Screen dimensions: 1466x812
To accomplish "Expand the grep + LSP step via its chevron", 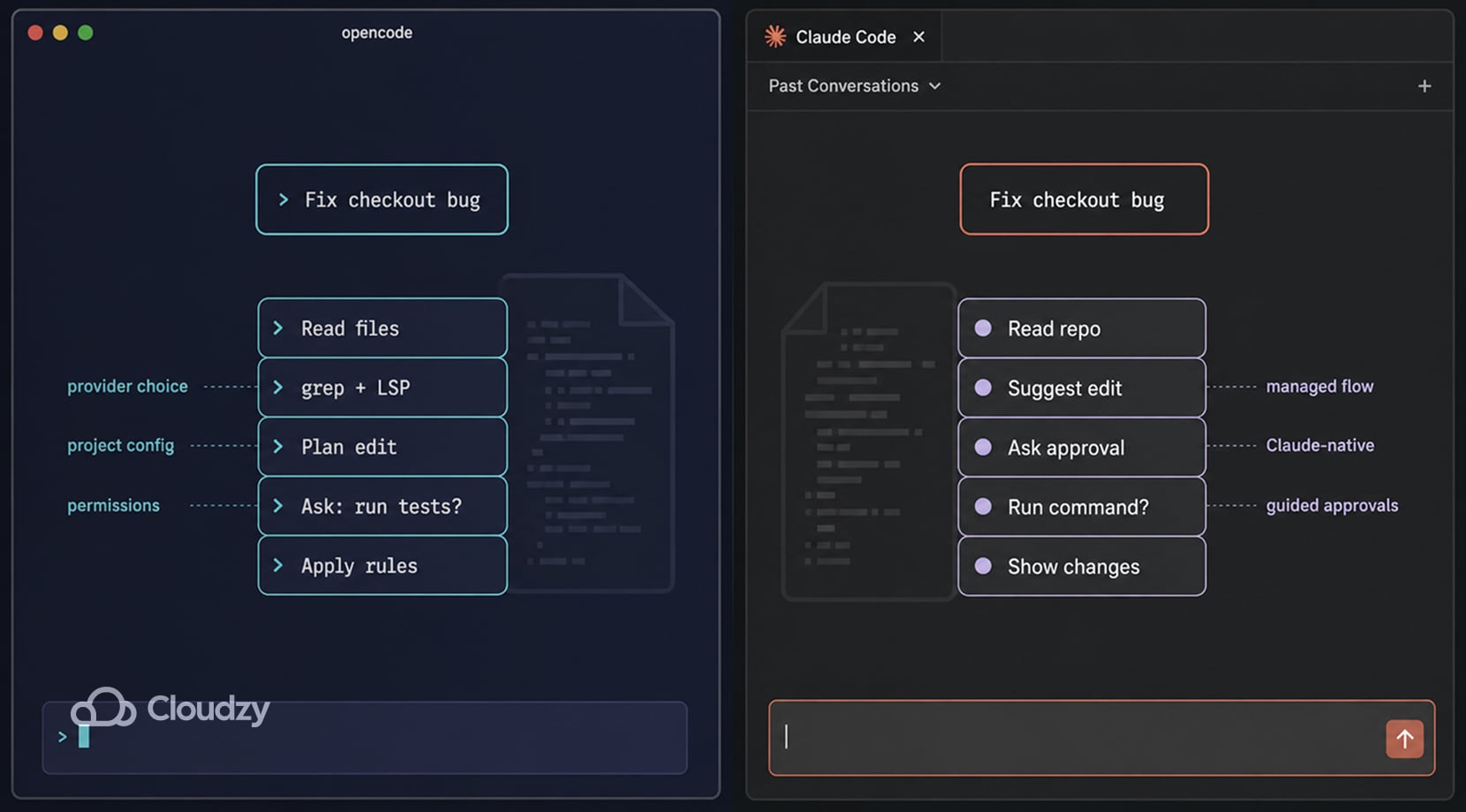I will [278, 387].
